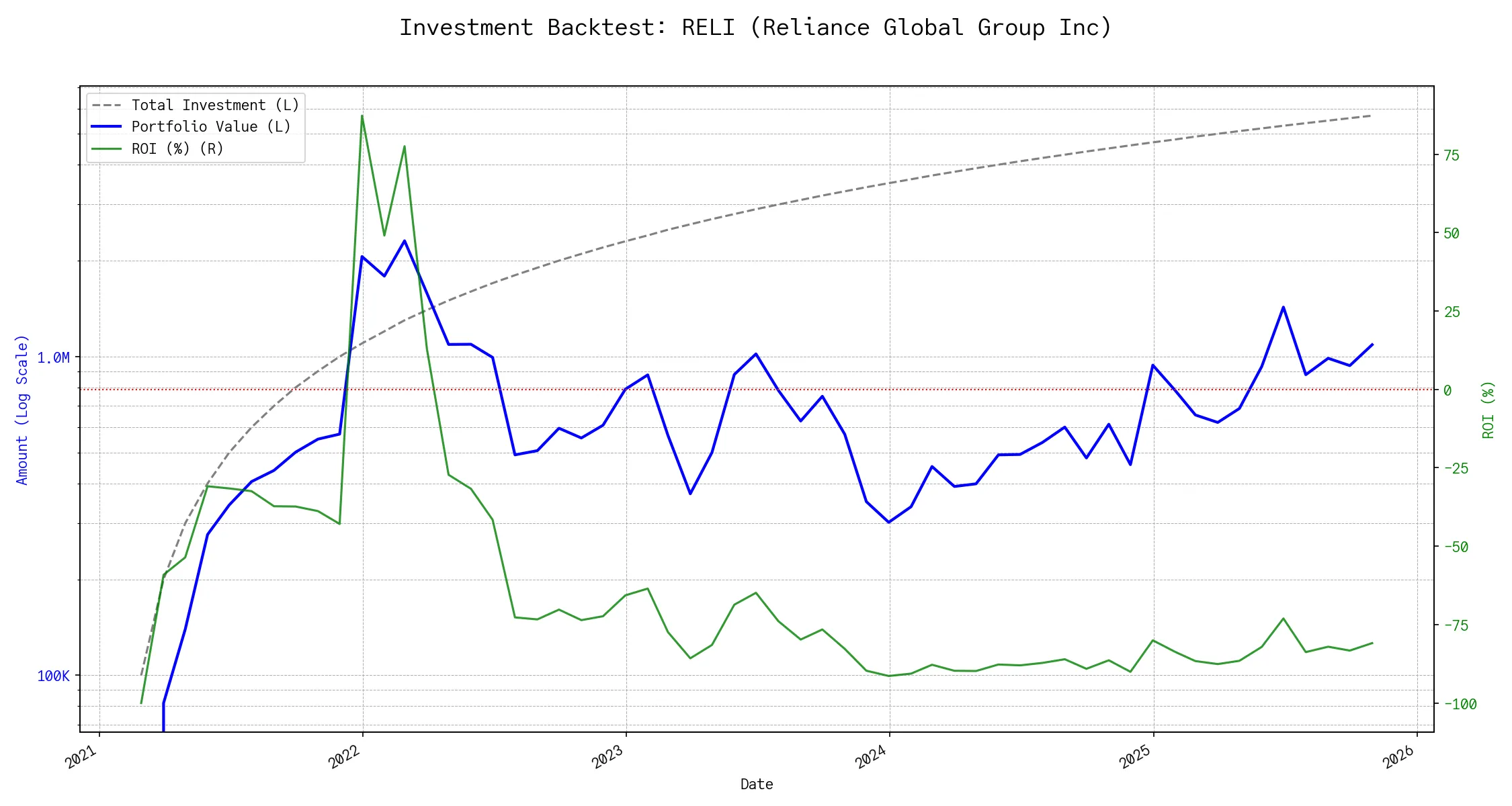The height and width of the screenshot is (806, 1512).
Task: Click the Date x-axis title
Action: [756, 784]
